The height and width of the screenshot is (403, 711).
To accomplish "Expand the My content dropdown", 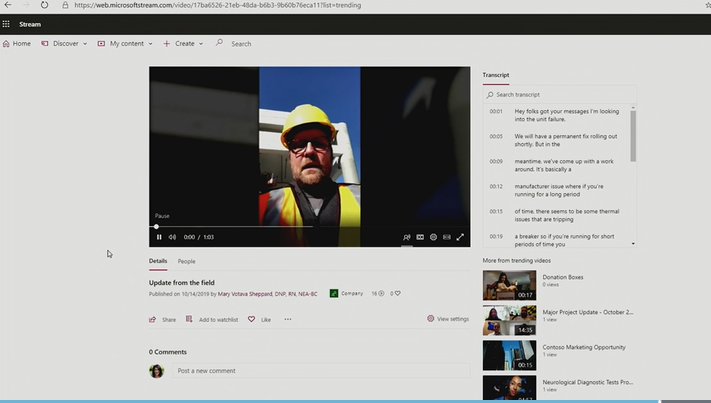I will [x=126, y=44].
